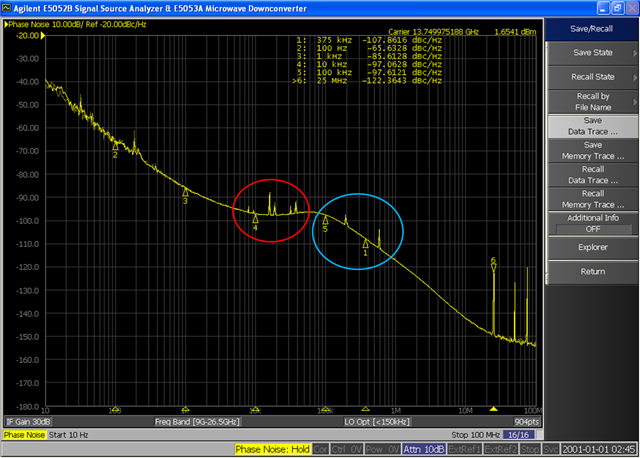This screenshot has width=640, height=458.
Task: Click Freq Band [9G-26.5GHz] indicator
Action: pos(197,422)
